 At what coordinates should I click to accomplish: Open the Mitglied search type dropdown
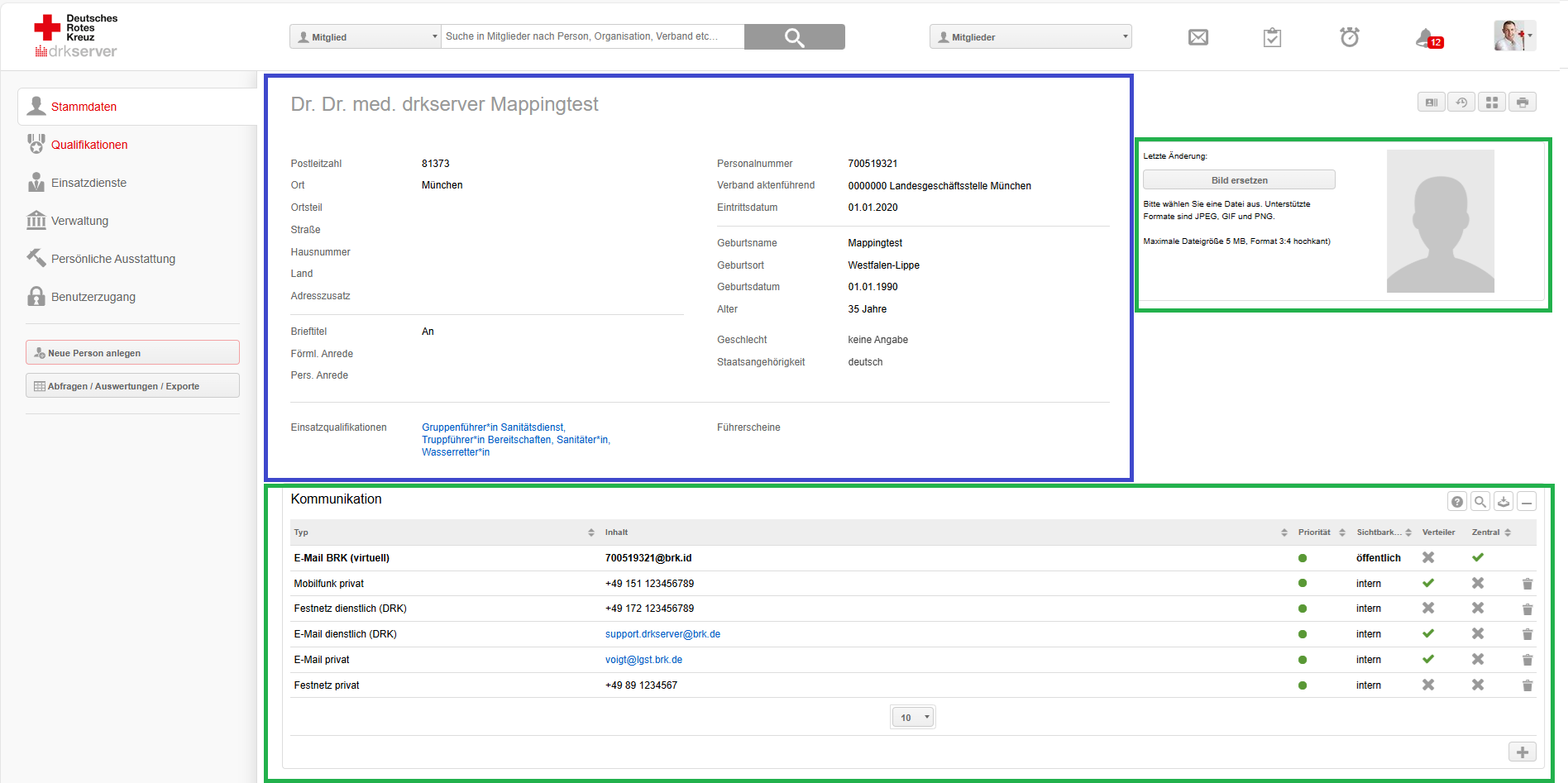[x=365, y=37]
